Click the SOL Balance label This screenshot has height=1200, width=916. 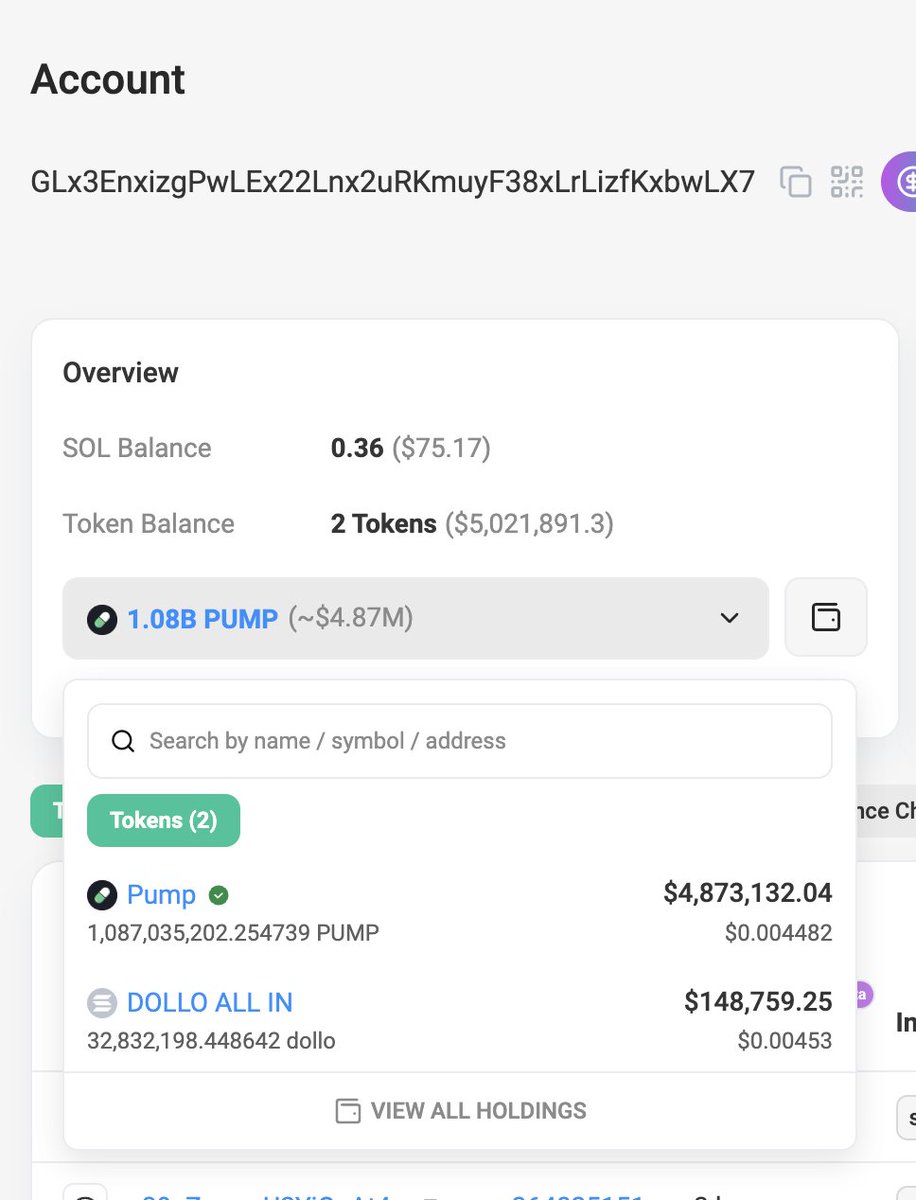tap(137, 448)
